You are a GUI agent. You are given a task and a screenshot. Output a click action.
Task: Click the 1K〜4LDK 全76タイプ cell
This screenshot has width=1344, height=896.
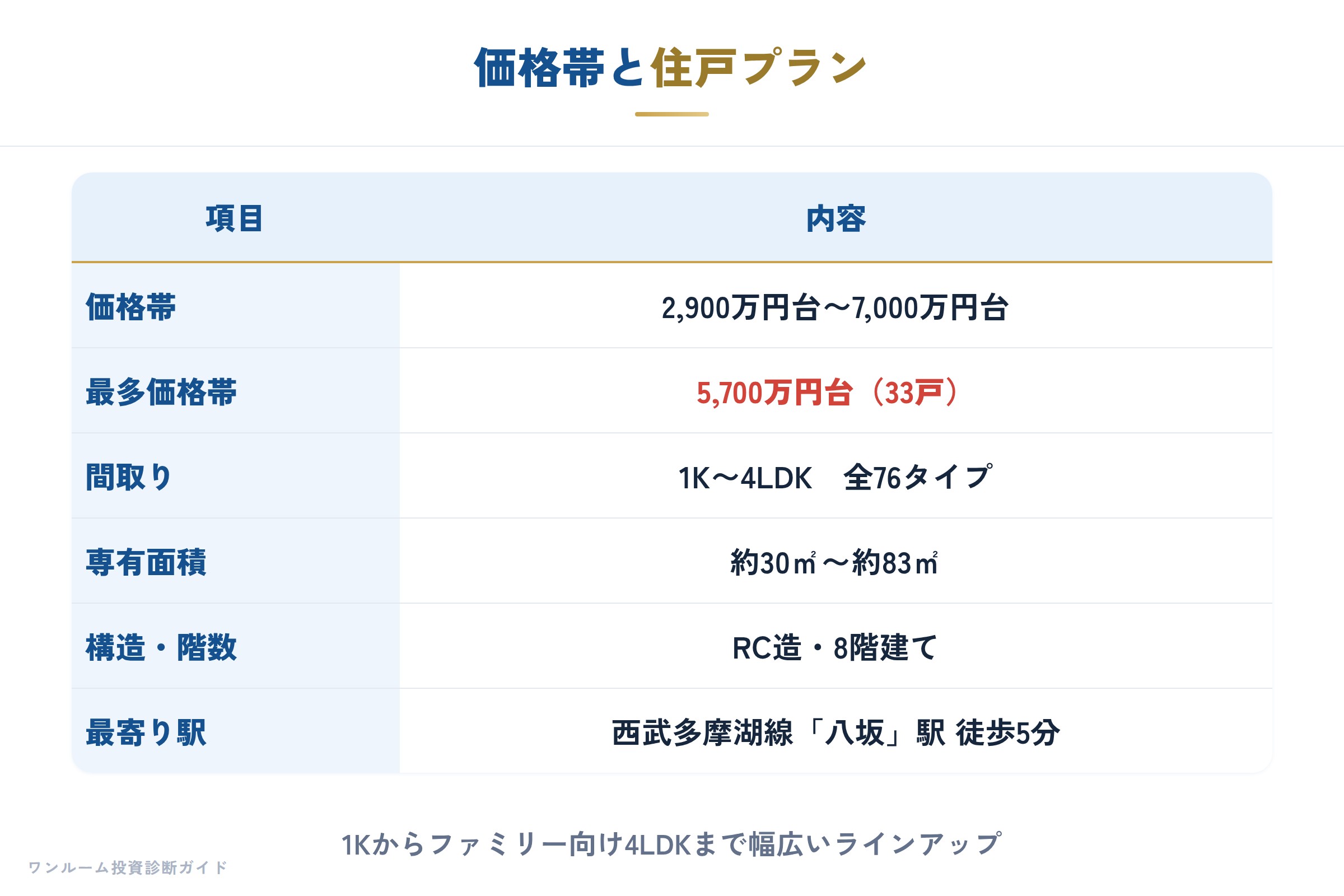(836, 477)
